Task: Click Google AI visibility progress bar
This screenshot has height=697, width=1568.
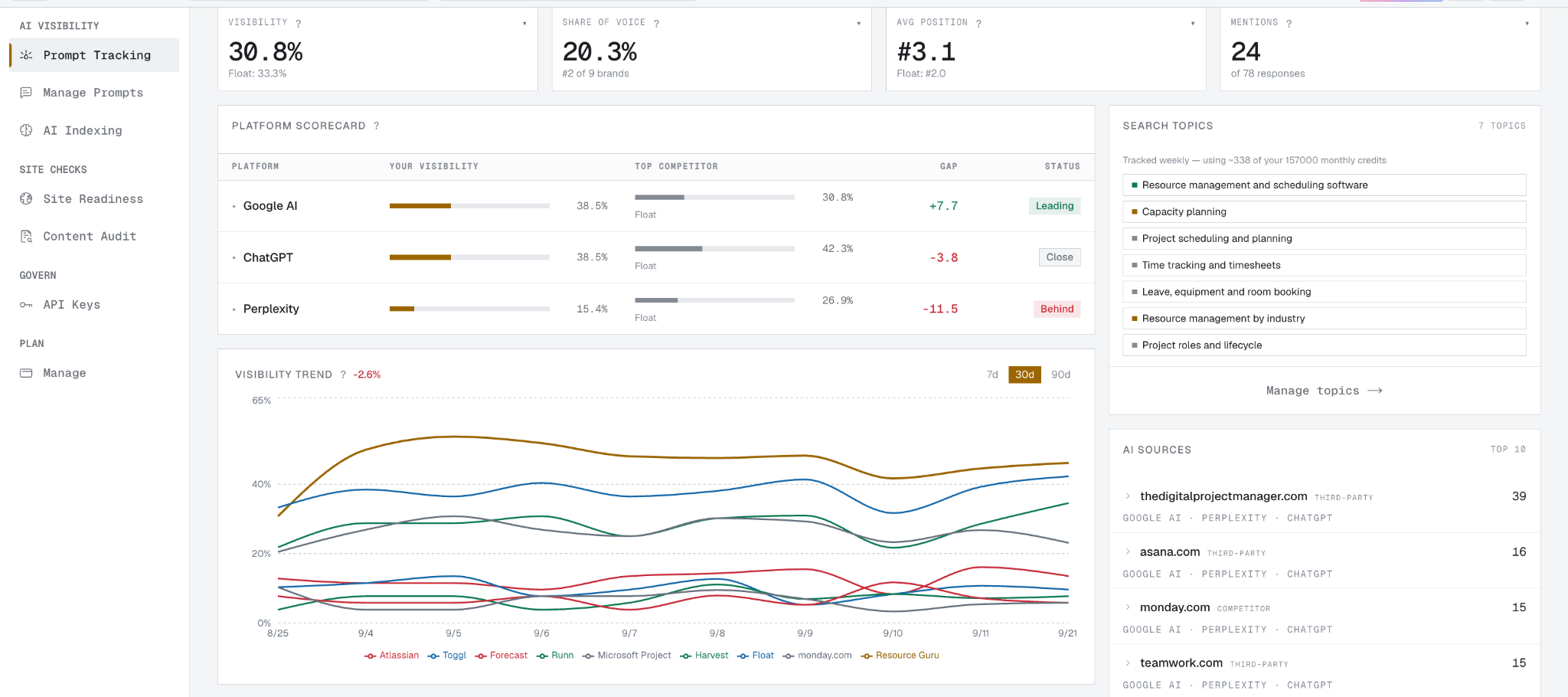Action: pos(469,206)
